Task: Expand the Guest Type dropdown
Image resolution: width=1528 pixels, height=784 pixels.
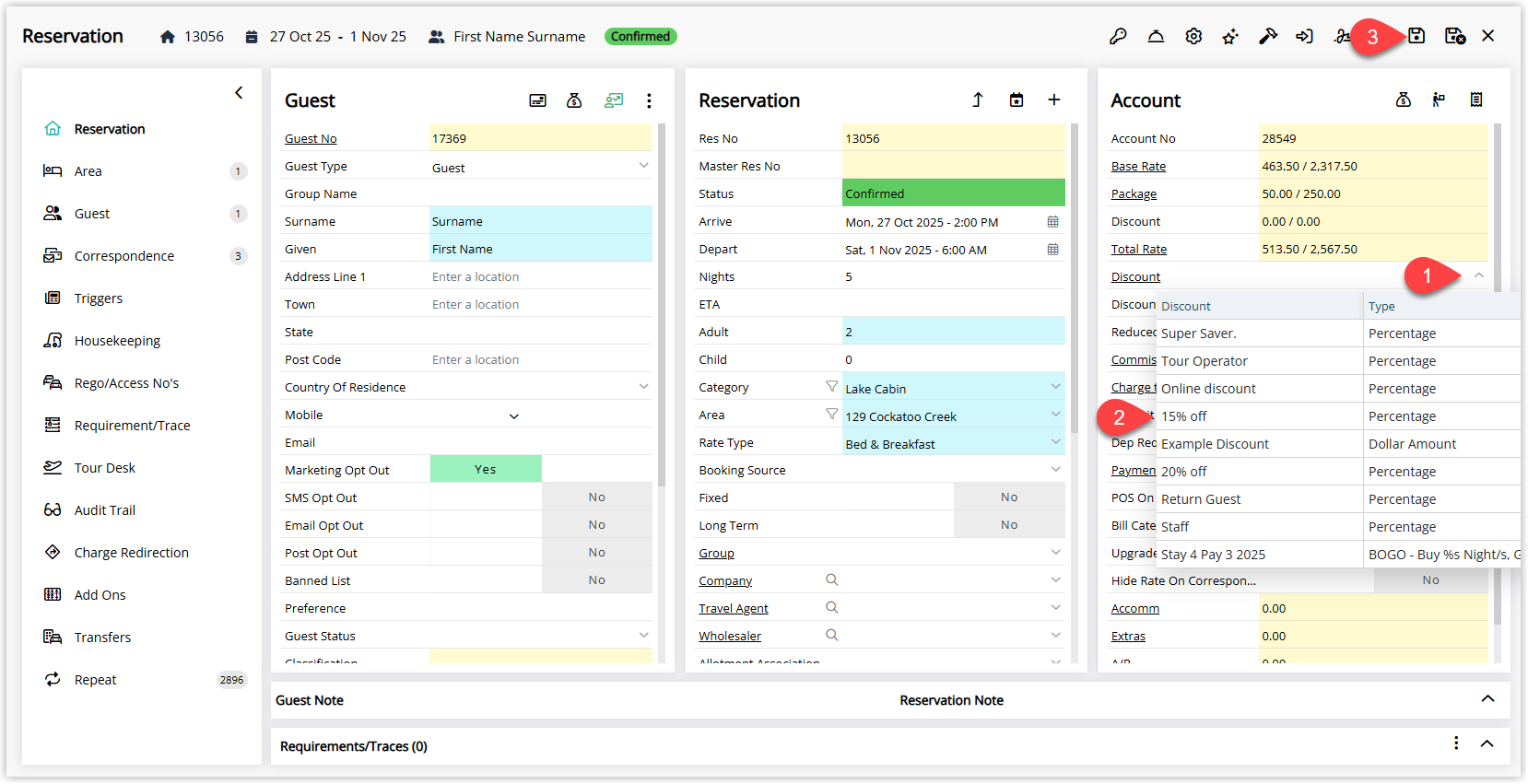Action: pos(643,166)
